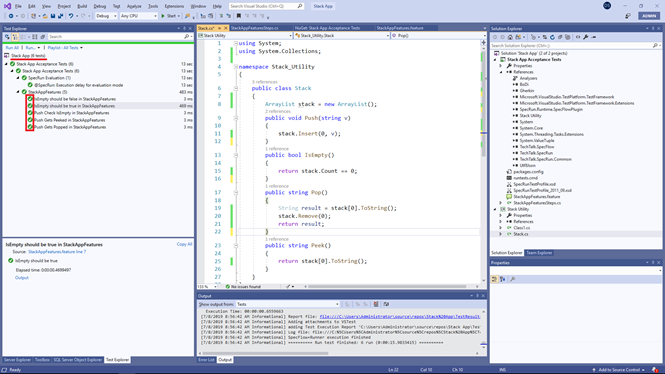The height and width of the screenshot is (374, 665).
Task: Switch to StackAppFeaturesSteps.cs tab
Action: click(254, 28)
